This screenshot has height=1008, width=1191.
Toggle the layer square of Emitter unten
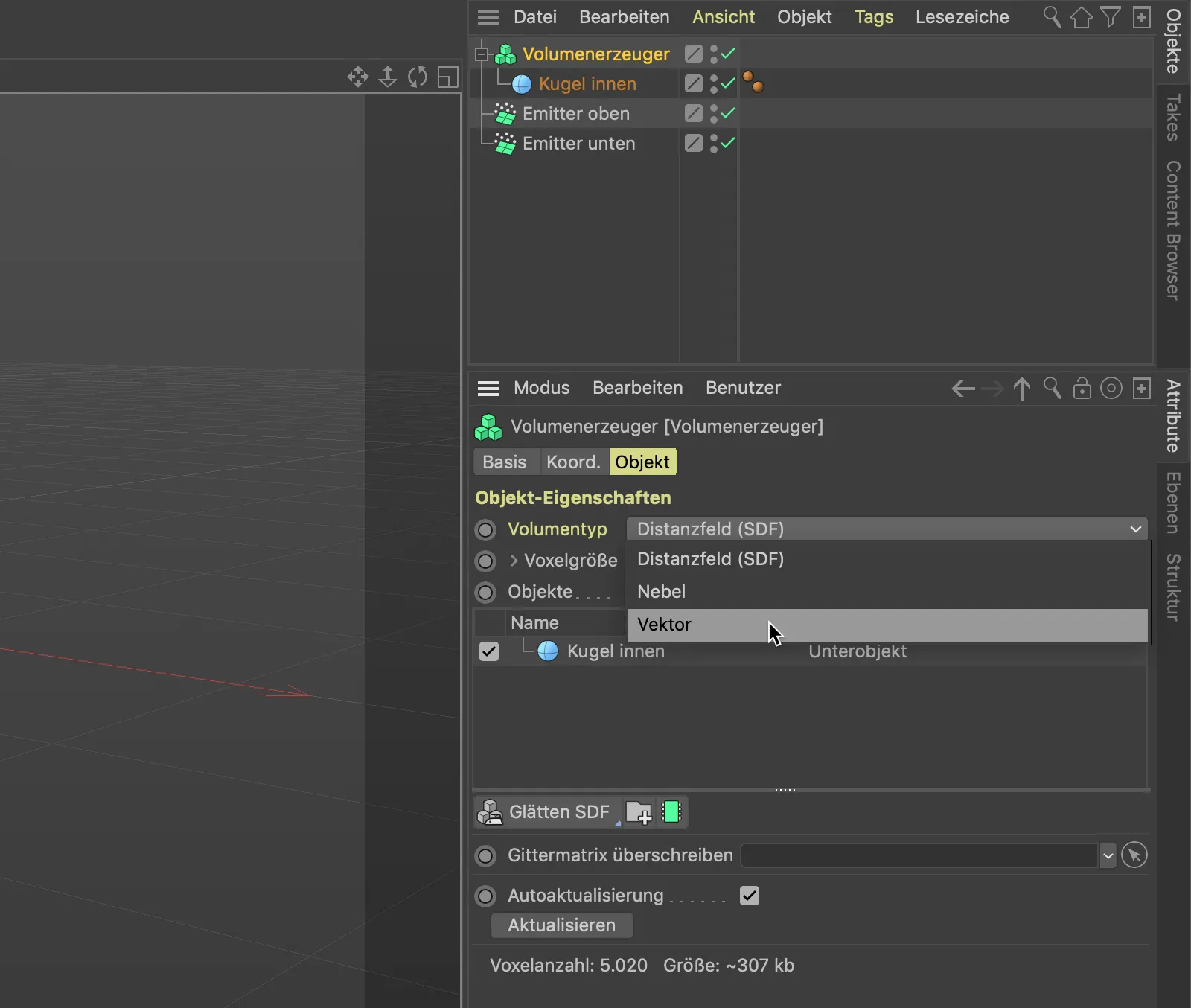693,143
